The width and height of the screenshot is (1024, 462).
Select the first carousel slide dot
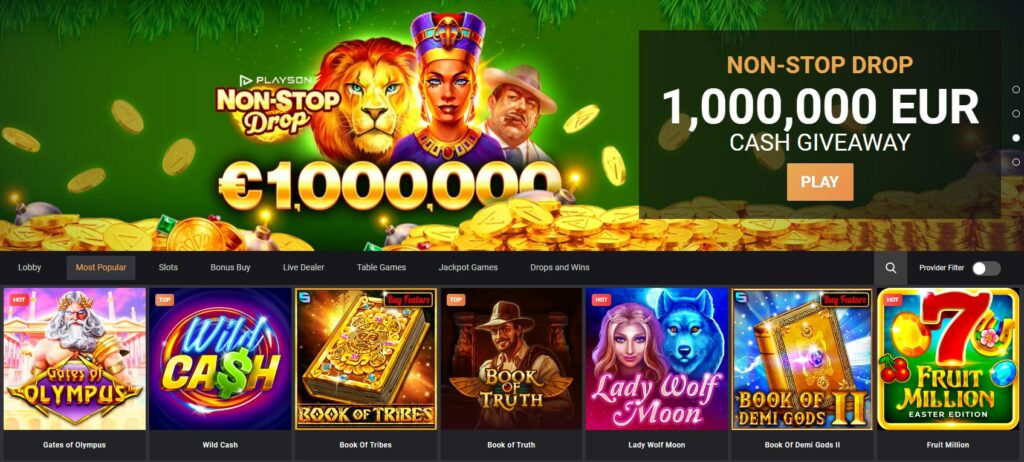coord(1016,89)
